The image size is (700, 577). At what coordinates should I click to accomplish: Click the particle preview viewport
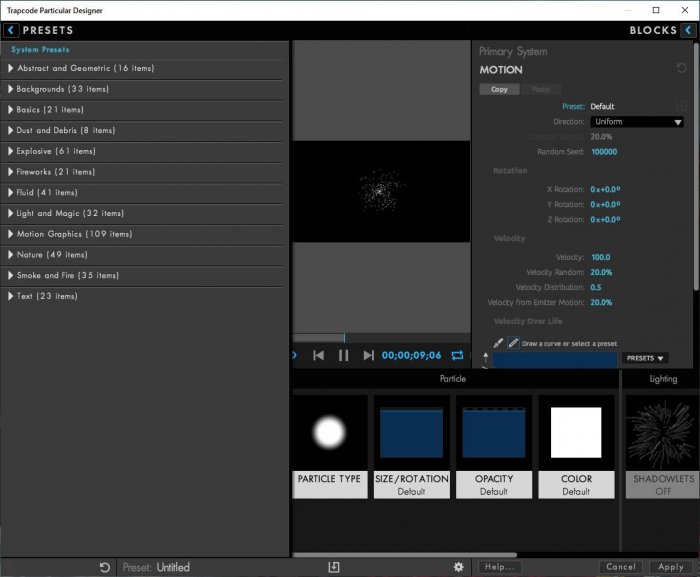click(381, 192)
